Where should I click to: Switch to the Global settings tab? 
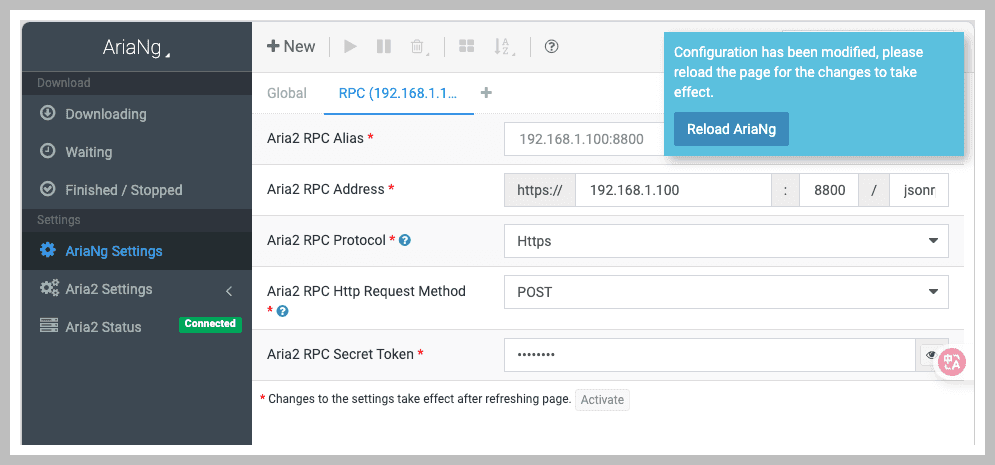pos(287,93)
